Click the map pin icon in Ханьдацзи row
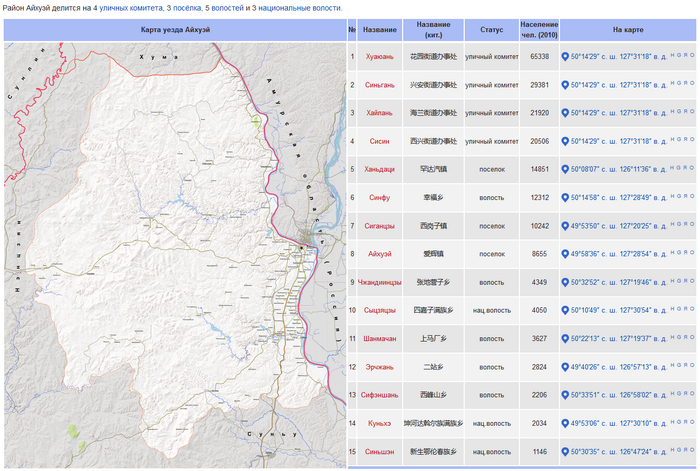The image size is (700, 471). tap(565, 170)
